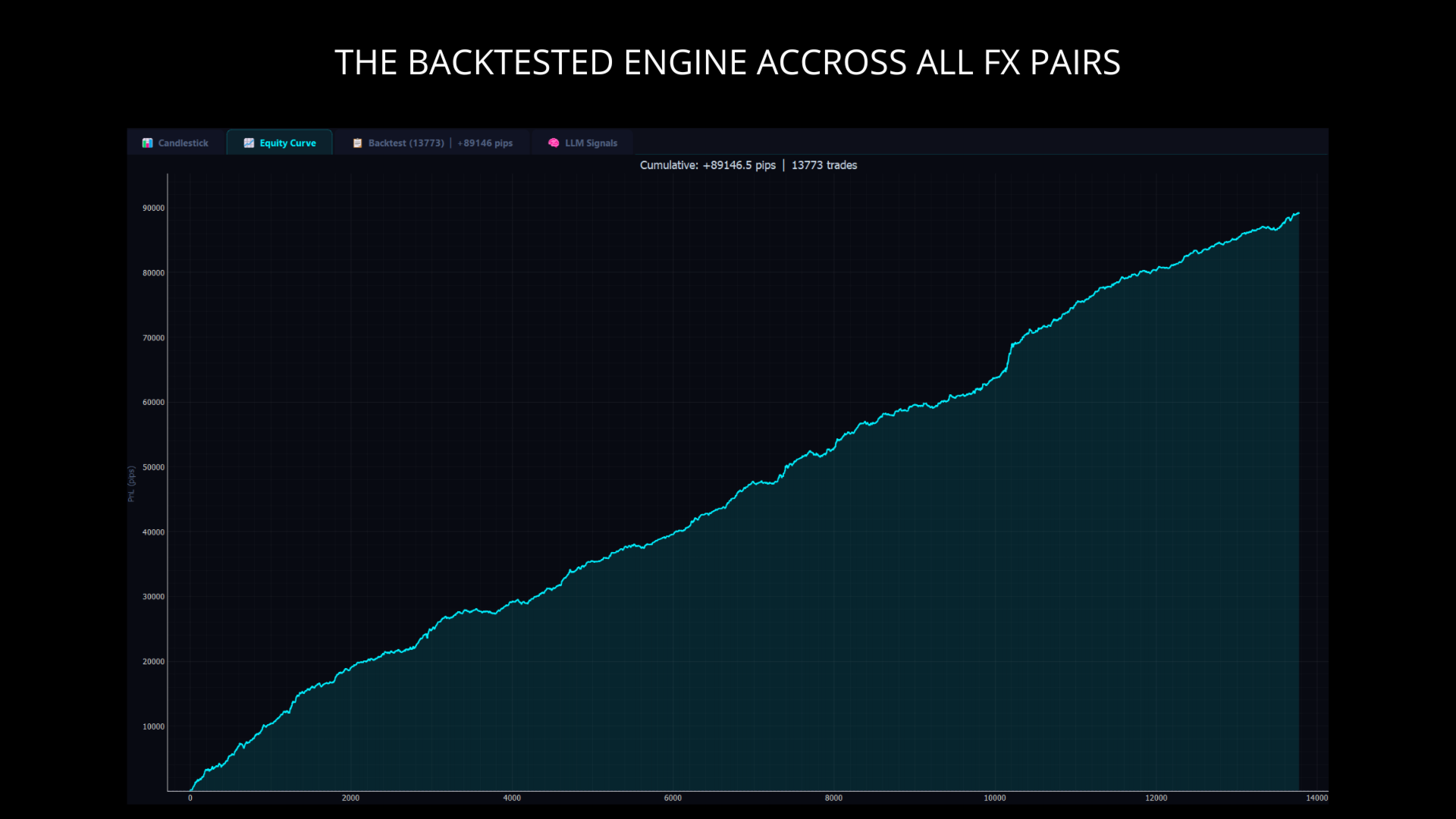Image resolution: width=1456 pixels, height=819 pixels.
Task: Click the Equity Curve chart icon
Action: click(249, 143)
